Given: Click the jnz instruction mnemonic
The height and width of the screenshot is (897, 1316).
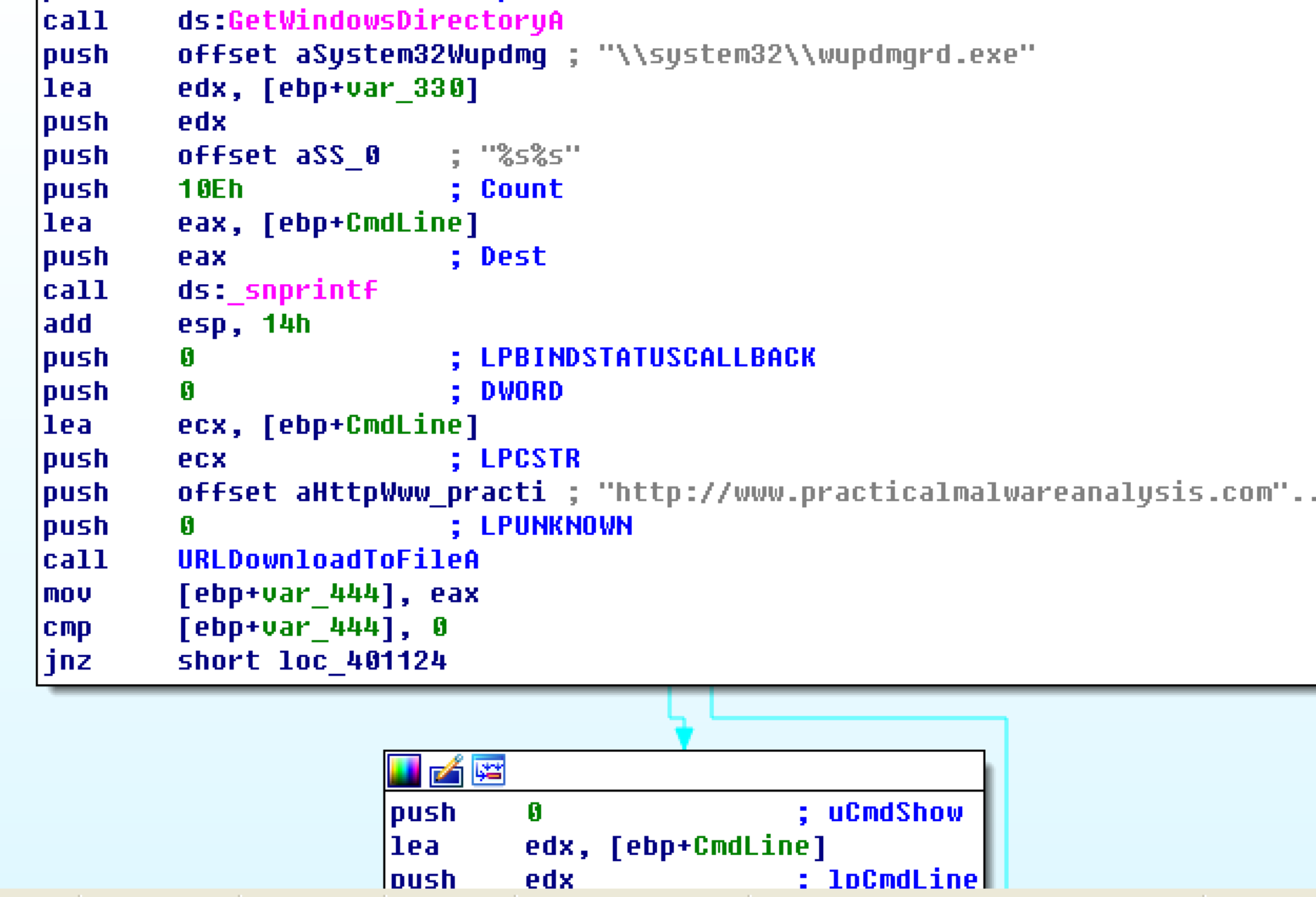Looking at the screenshot, I should tap(67, 660).
